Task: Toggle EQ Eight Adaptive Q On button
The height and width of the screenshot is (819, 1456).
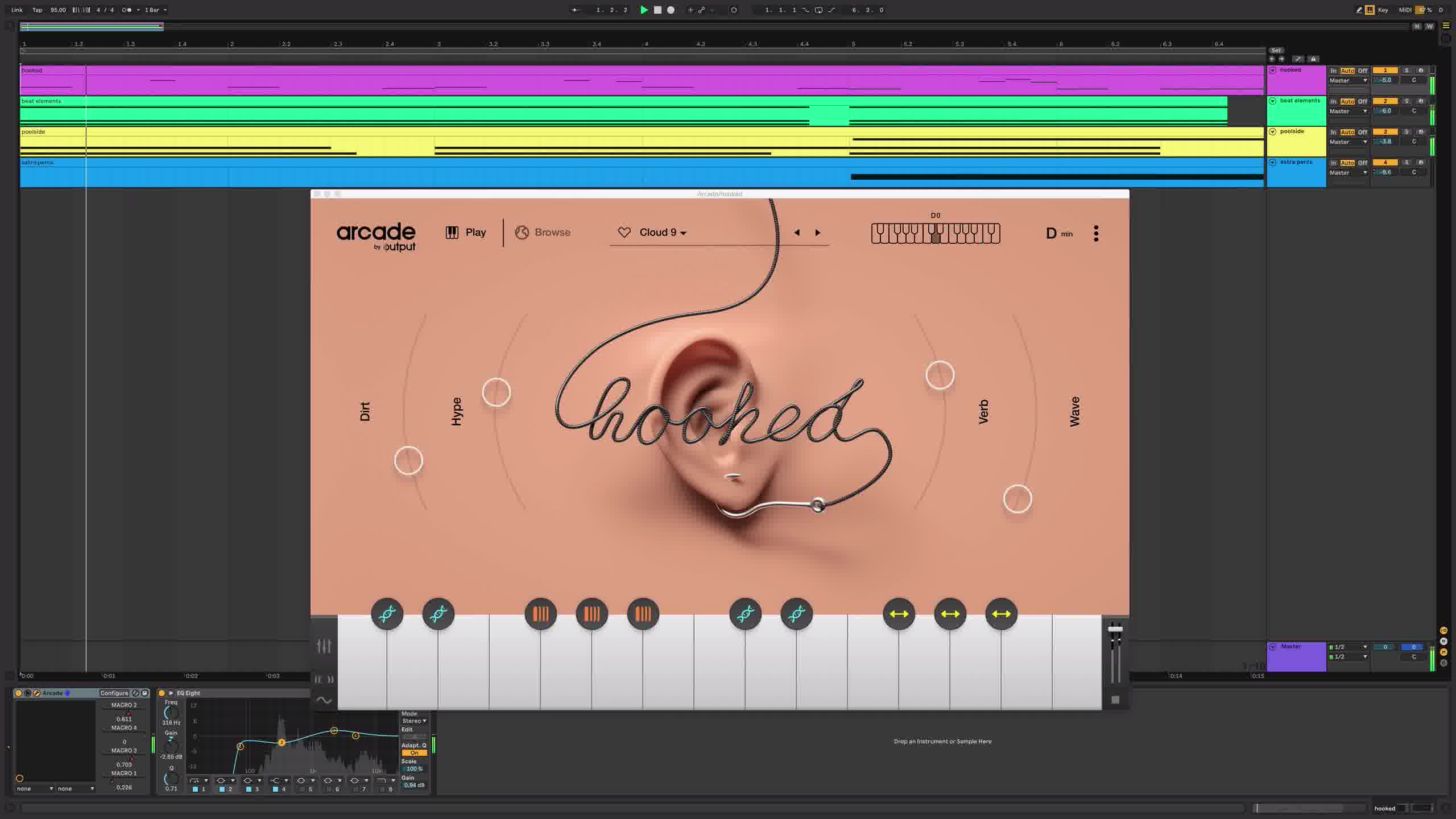Action: [x=414, y=752]
